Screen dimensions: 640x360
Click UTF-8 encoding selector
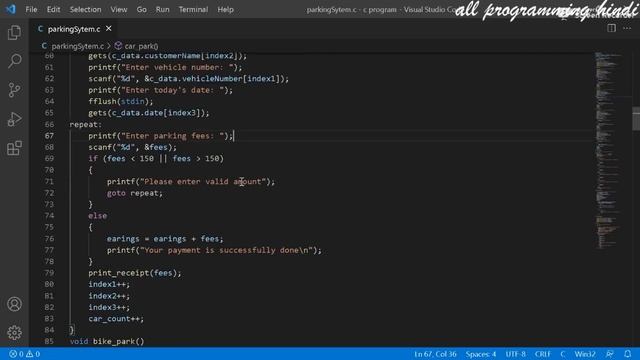(x=516, y=354)
